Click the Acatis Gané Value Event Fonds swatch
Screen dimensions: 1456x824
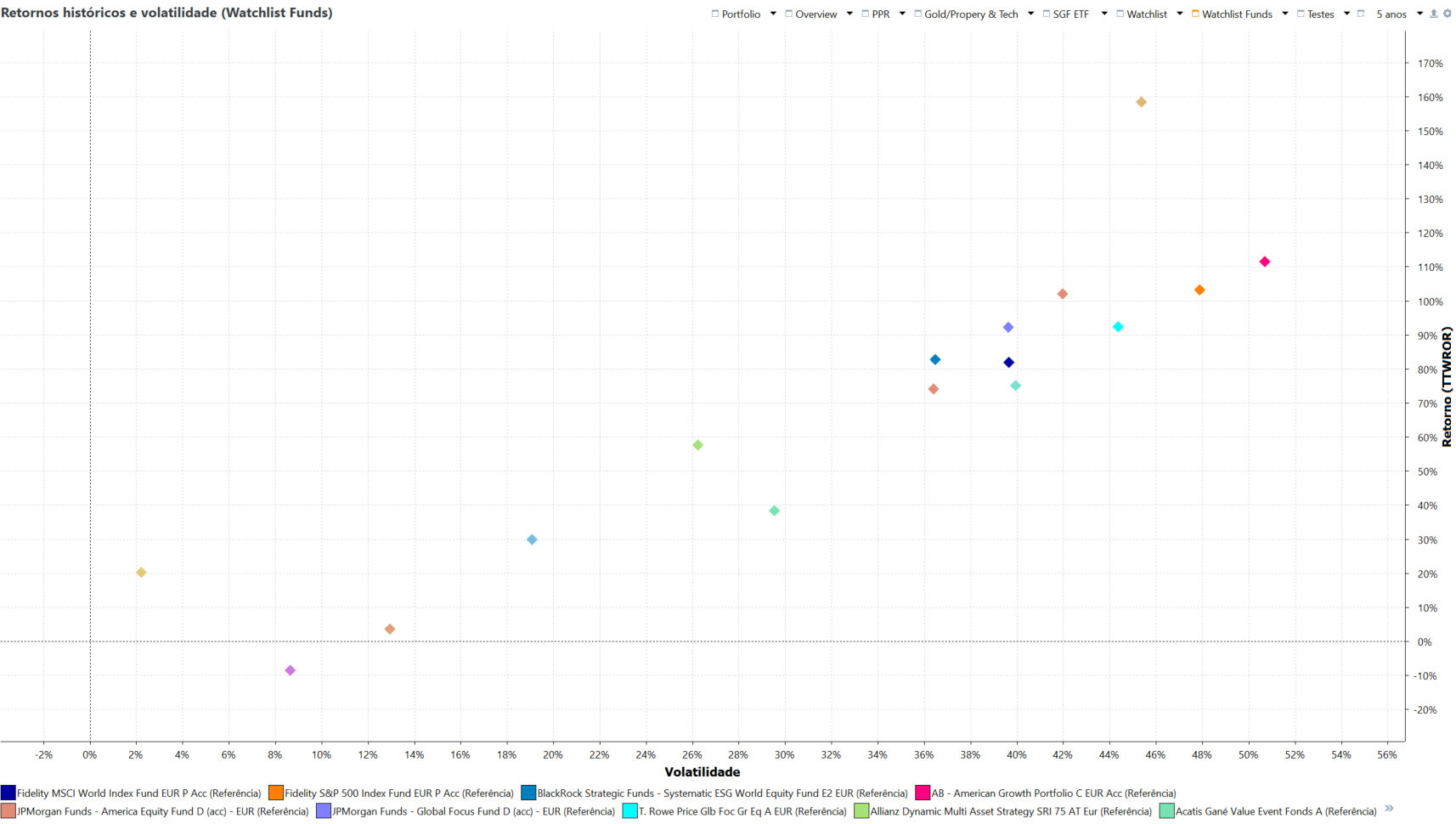pyautogui.click(x=1167, y=811)
